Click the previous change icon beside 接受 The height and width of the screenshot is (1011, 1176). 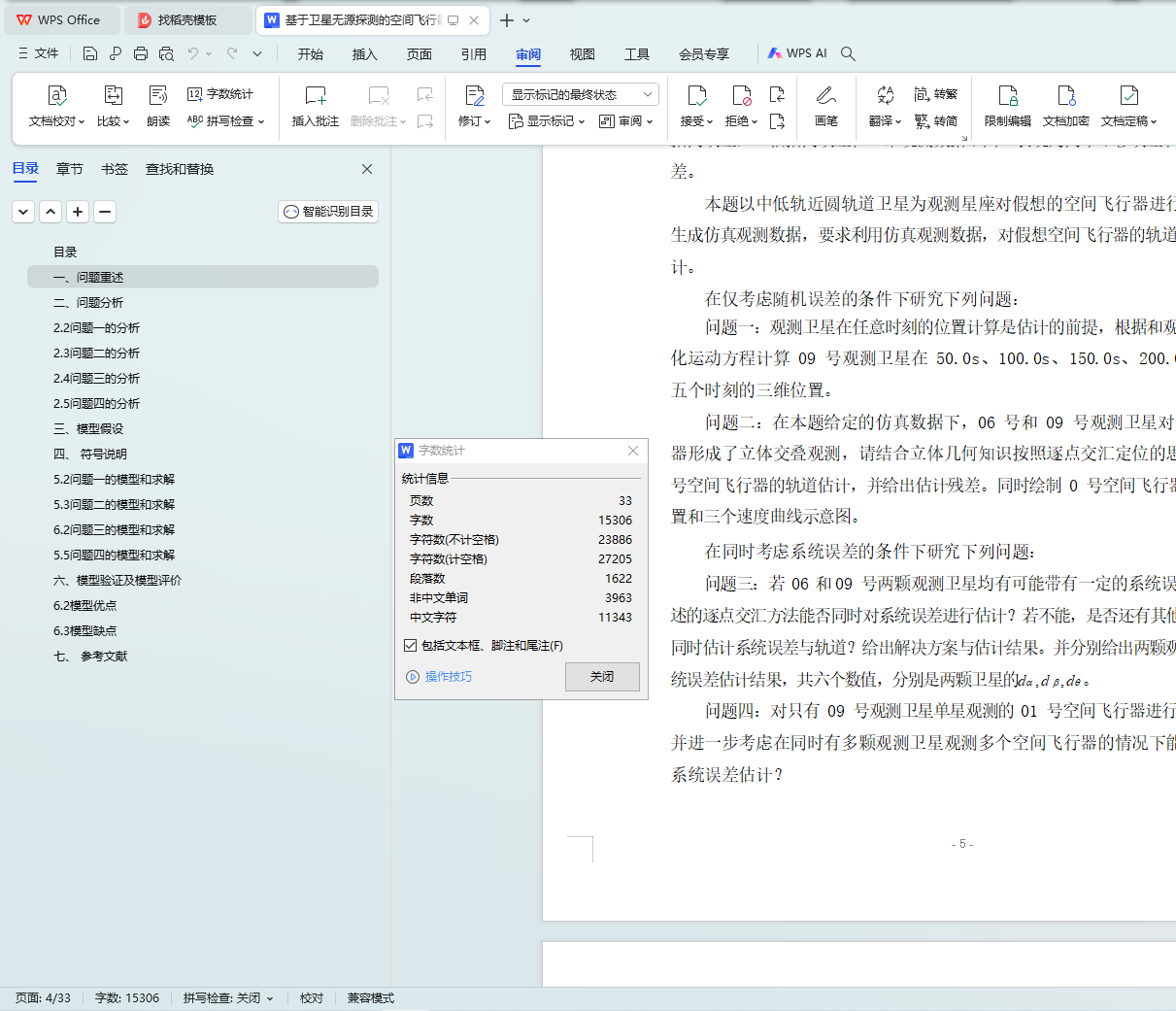777,94
